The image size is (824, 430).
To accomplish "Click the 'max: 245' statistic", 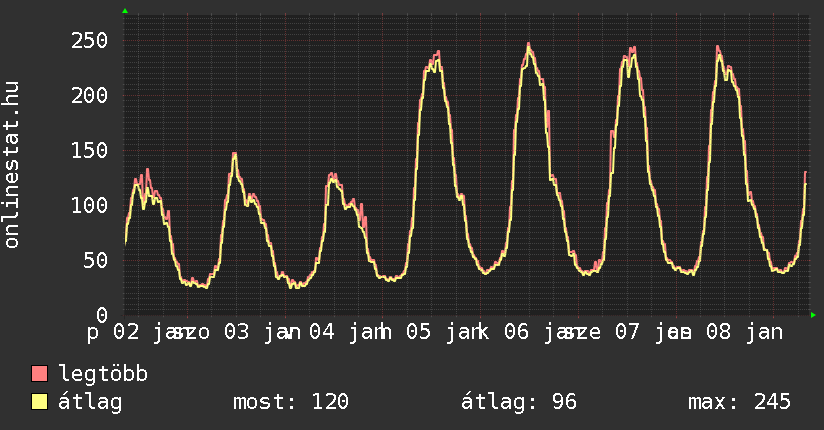I will pos(739,402).
